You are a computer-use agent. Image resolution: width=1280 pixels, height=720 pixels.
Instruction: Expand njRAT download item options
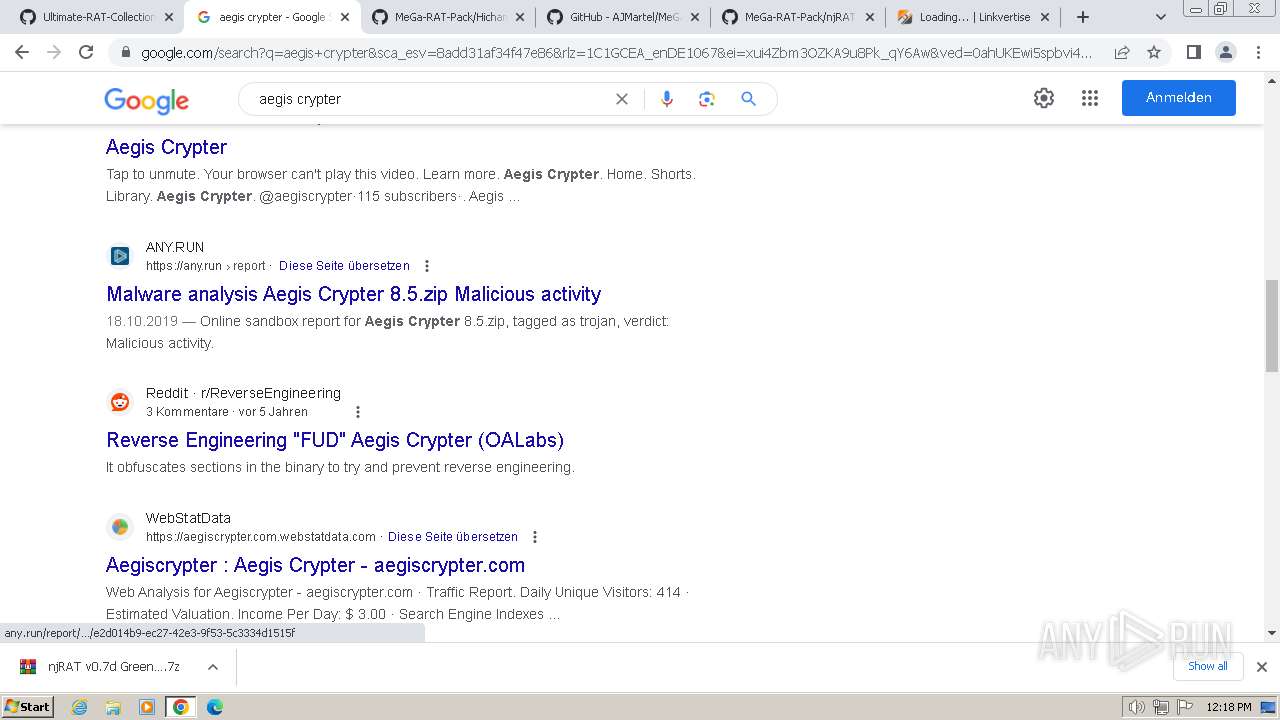(x=212, y=667)
